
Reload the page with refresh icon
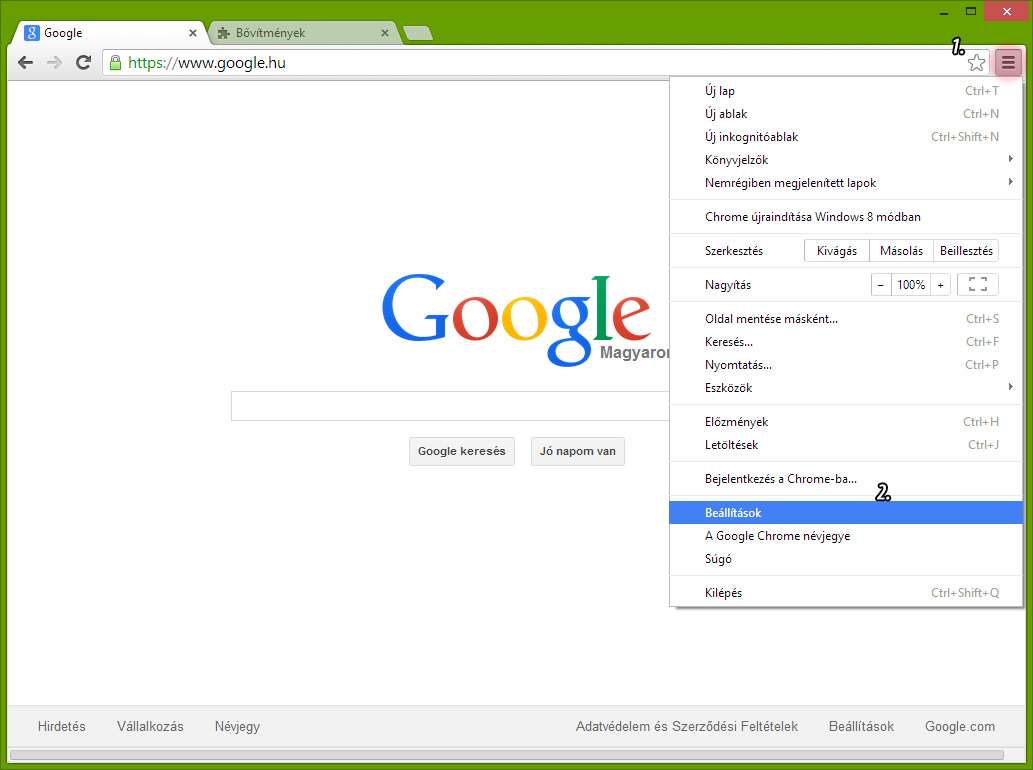point(84,63)
